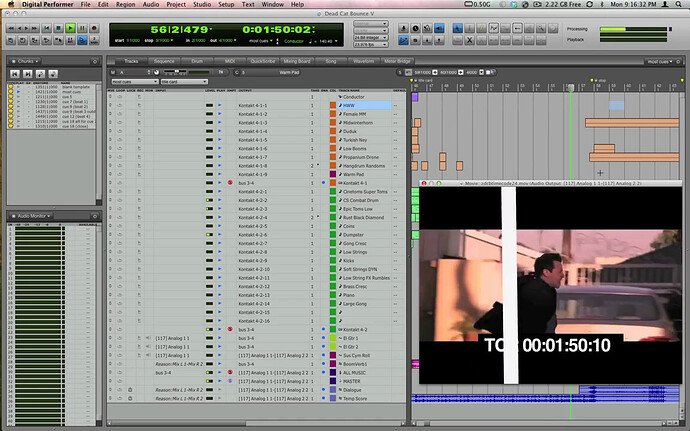Image resolution: width=690 pixels, height=431 pixels.
Task: Select the 'cue 7 (beat 1)' chunk
Action: [x=75, y=102]
